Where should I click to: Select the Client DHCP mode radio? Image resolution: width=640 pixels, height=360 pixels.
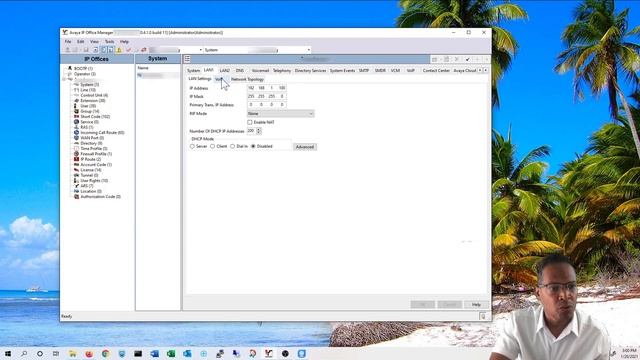tap(213, 146)
